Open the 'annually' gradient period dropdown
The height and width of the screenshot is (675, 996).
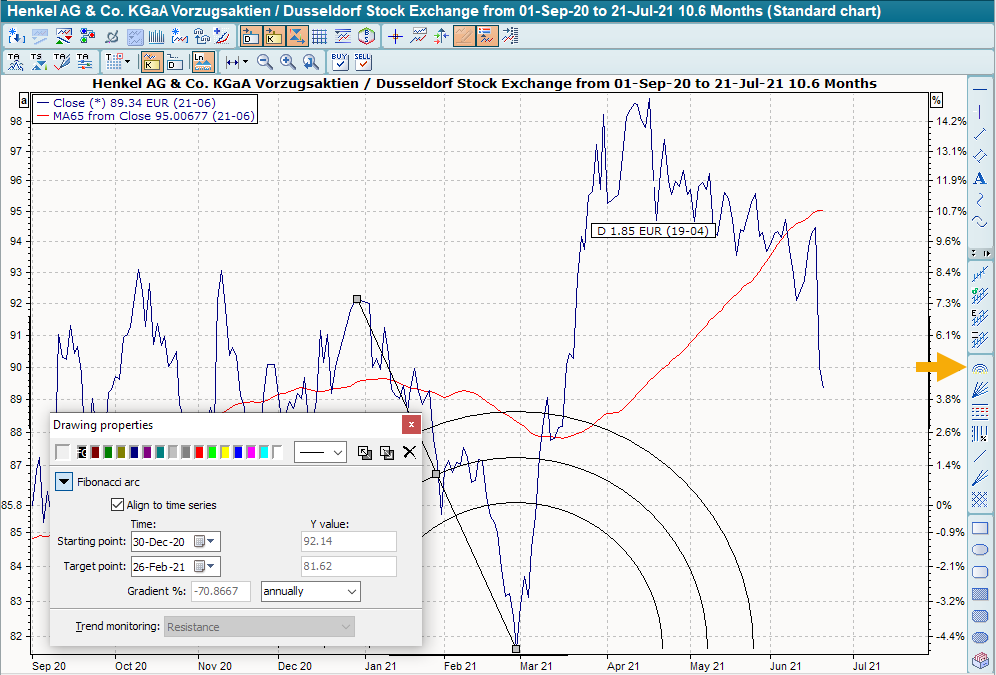[x=310, y=592]
